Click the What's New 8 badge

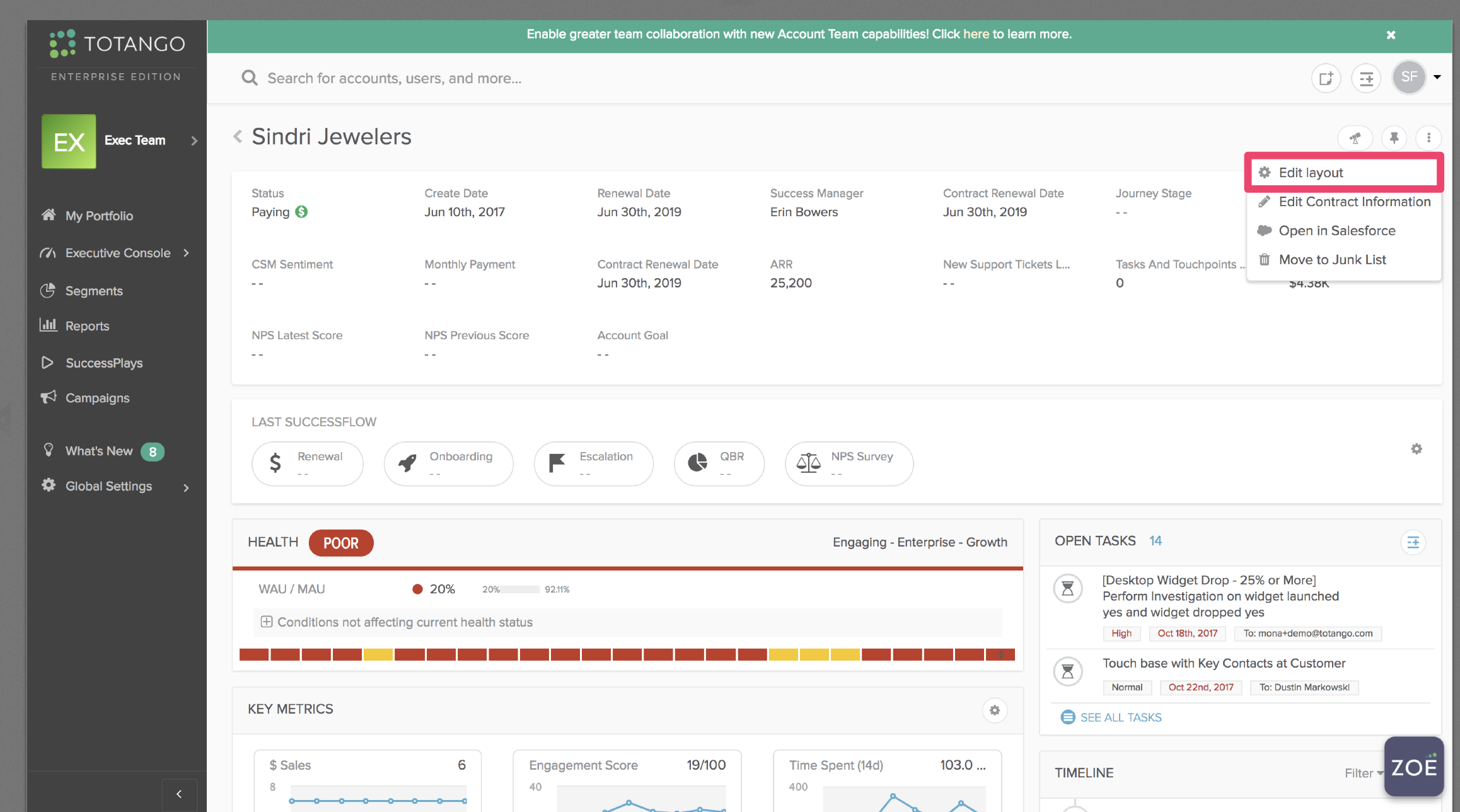pos(153,451)
